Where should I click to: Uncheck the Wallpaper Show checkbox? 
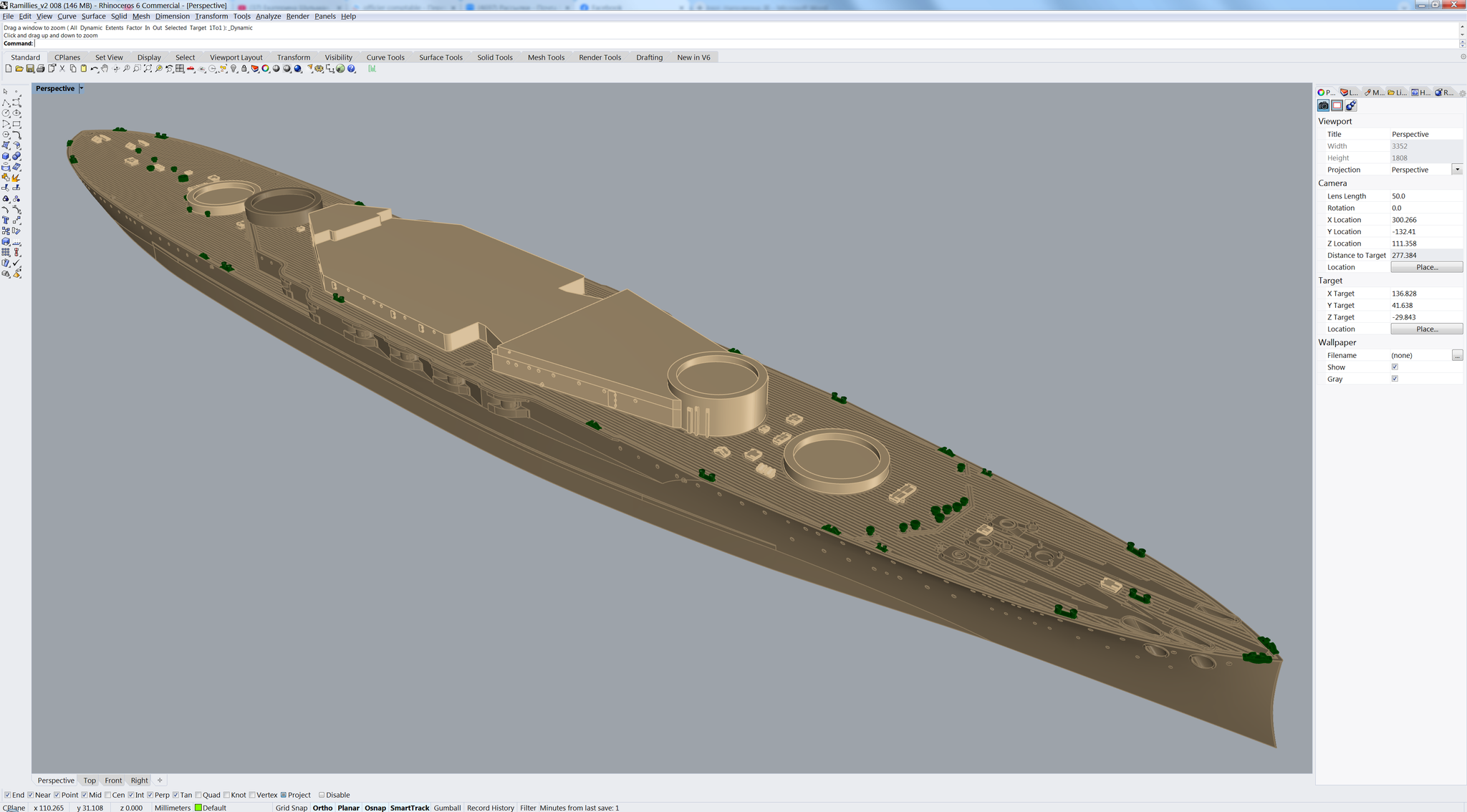(1395, 367)
